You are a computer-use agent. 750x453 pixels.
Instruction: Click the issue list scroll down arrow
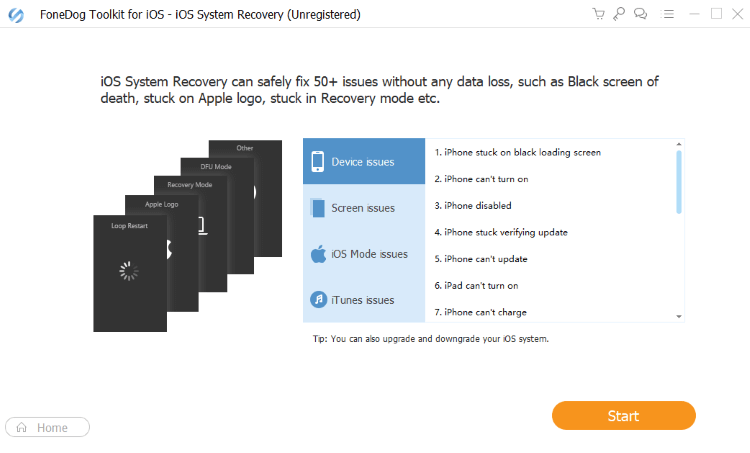click(x=679, y=316)
